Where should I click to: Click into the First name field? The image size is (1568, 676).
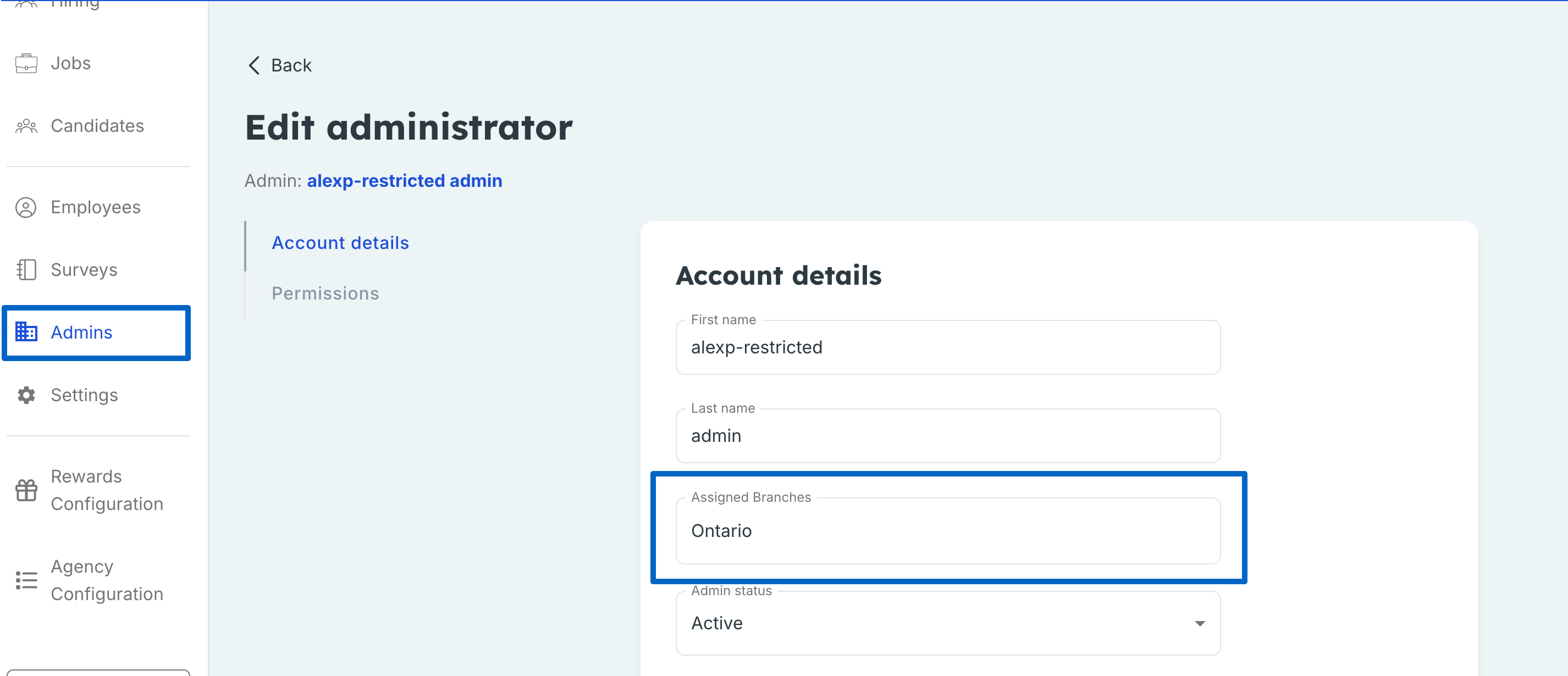(948, 347)
